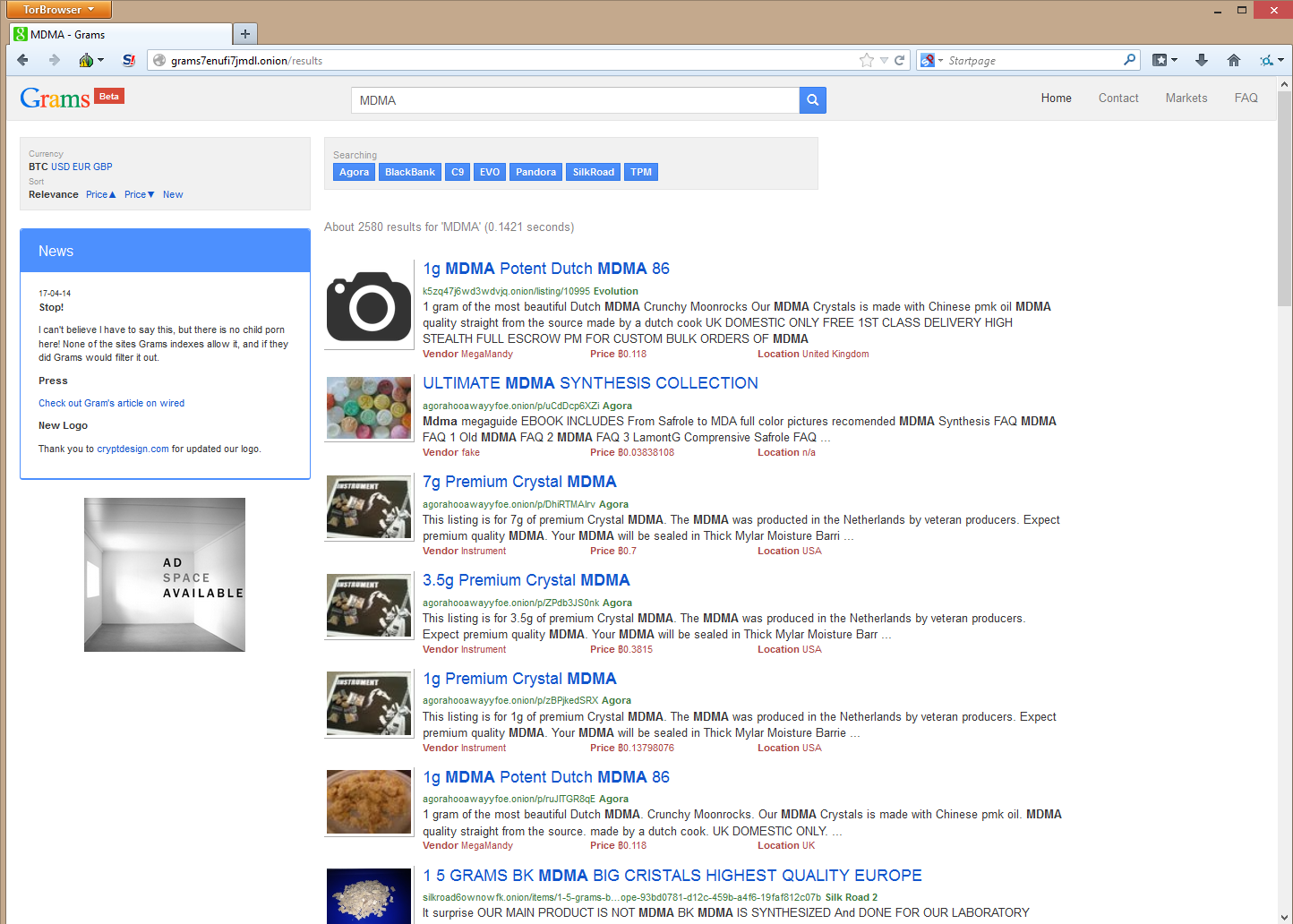Screen dimensions: 1293x924
Task: Click the site identity globe icon
Action: click(159, 60)
